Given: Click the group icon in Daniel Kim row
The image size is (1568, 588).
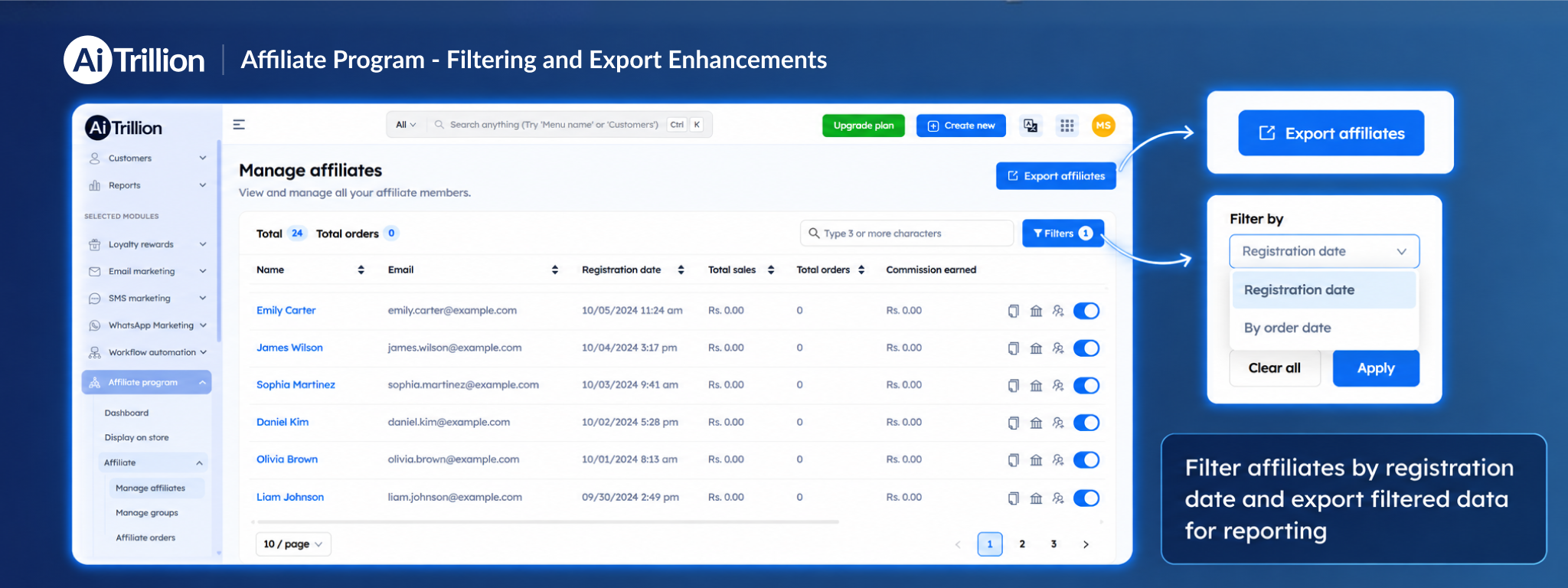Looking at the screenshot, I should pos(1058,423).
